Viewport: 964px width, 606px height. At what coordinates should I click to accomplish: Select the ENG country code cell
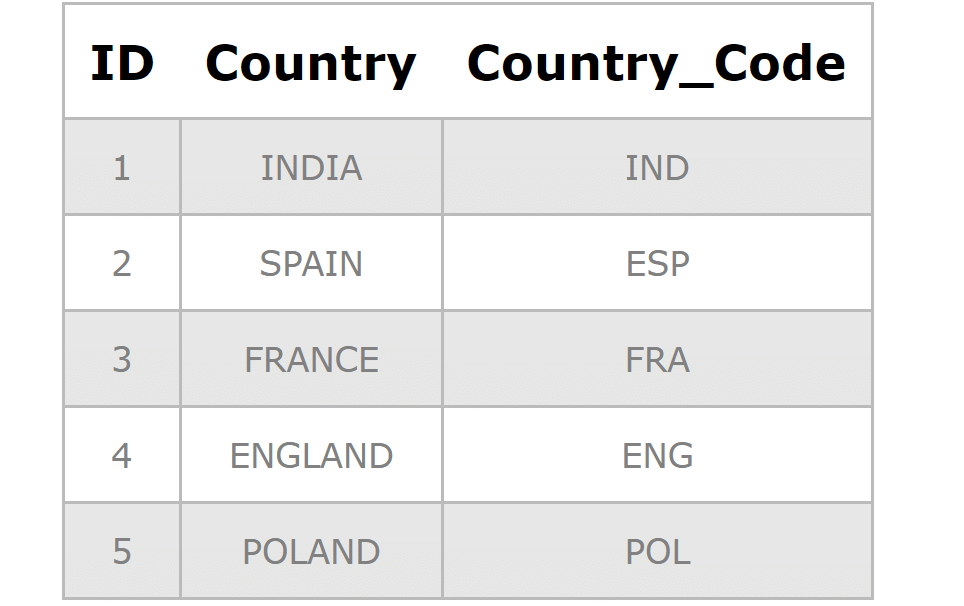pyautogui.click(x=657, y=456)
